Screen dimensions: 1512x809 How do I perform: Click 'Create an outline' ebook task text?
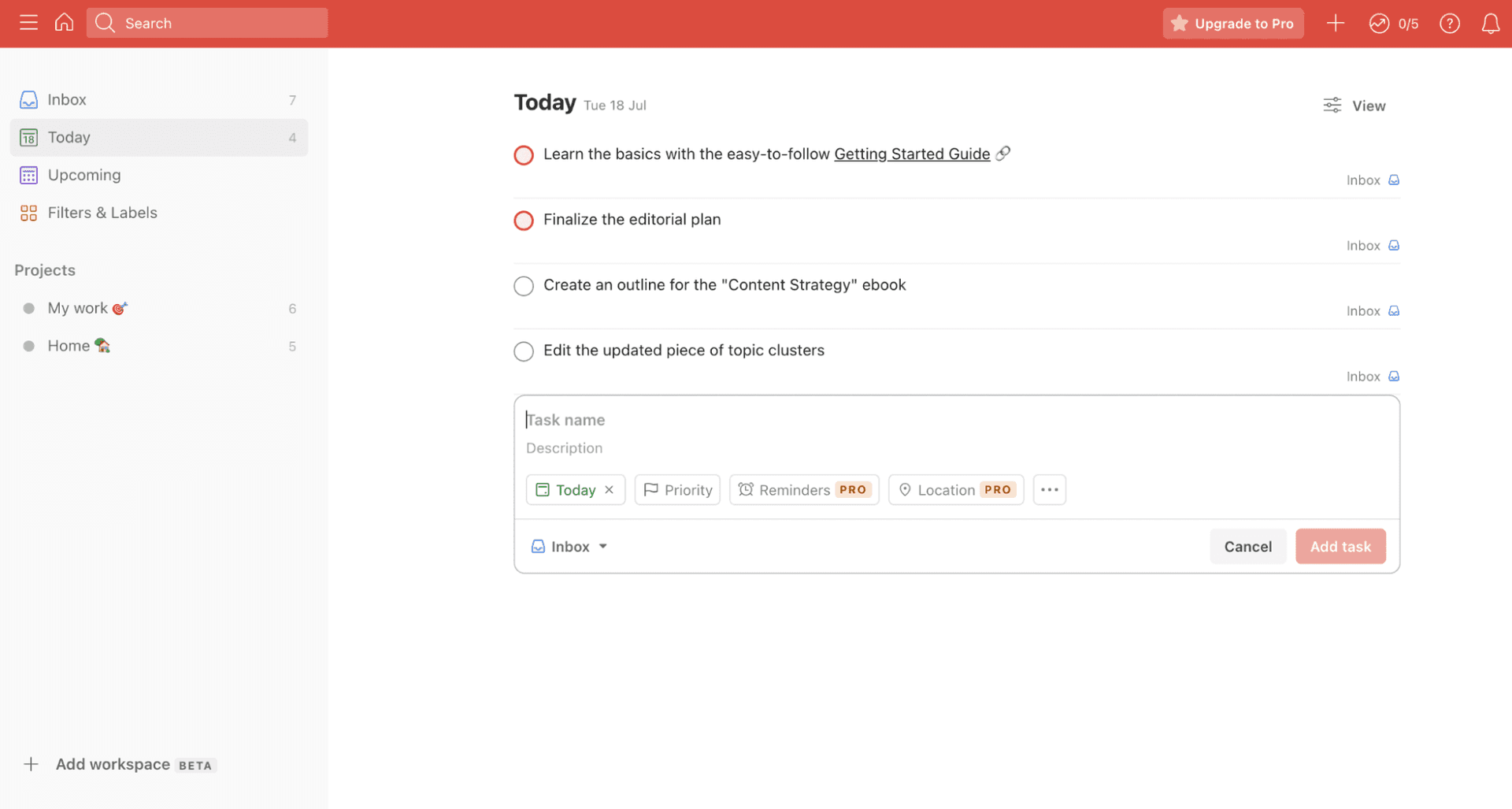pyautogui.click(x=724, y=285)
